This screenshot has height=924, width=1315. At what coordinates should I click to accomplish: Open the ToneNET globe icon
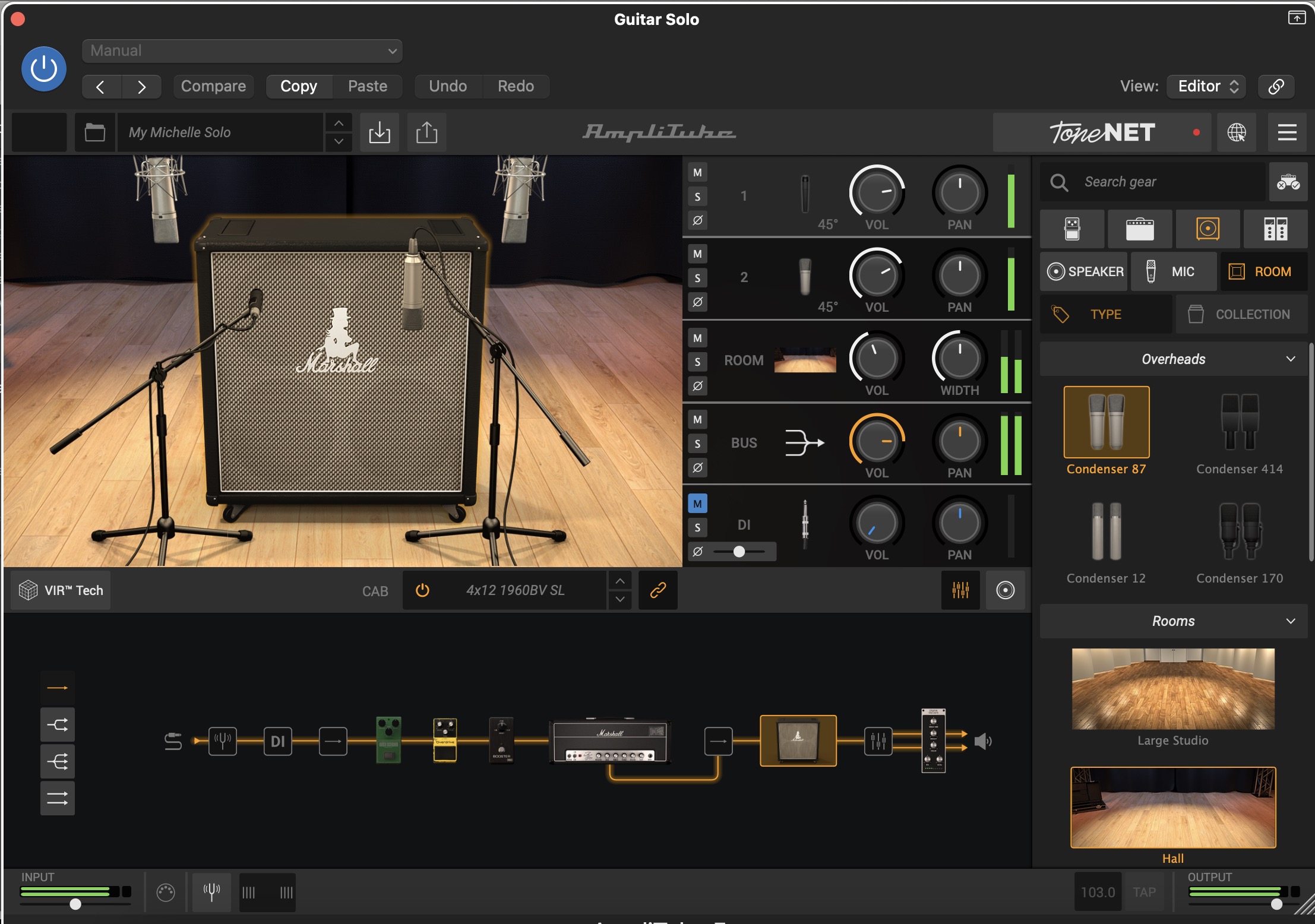pyautogui.click(x=1237, y=132)
